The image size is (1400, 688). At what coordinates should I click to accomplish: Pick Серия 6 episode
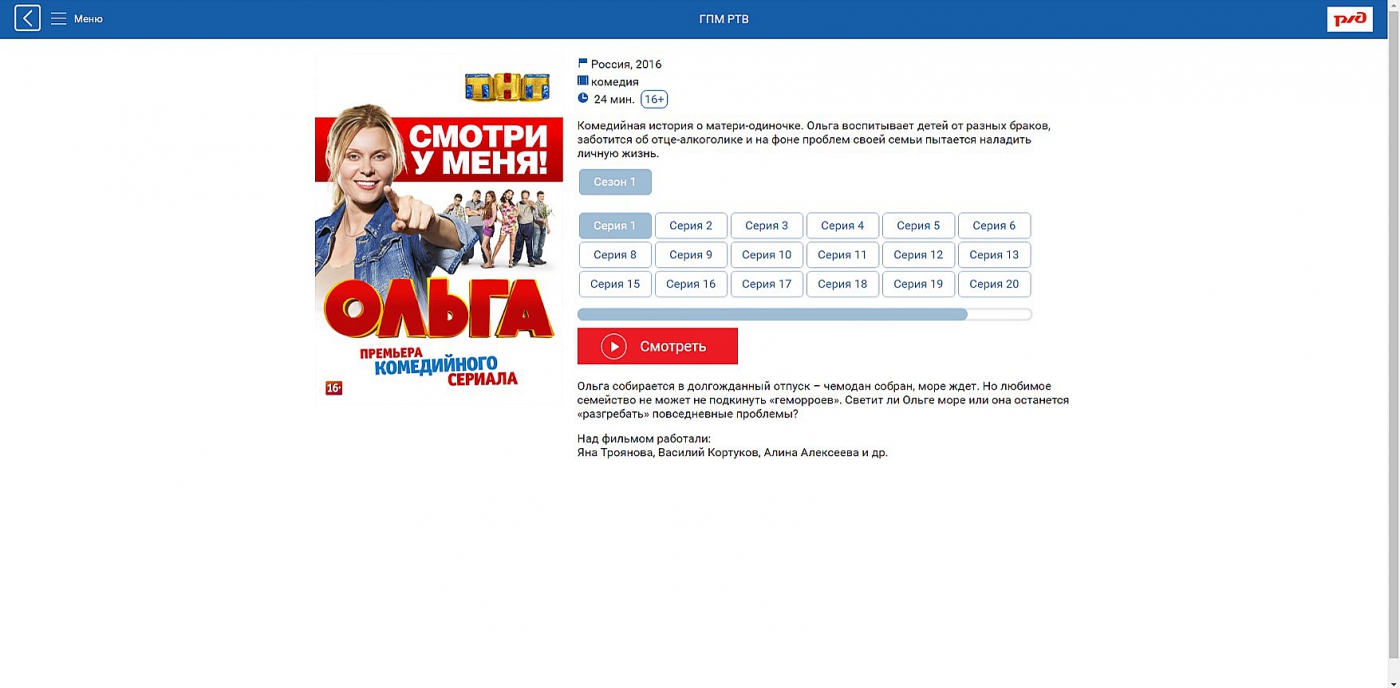click(995, 226)
